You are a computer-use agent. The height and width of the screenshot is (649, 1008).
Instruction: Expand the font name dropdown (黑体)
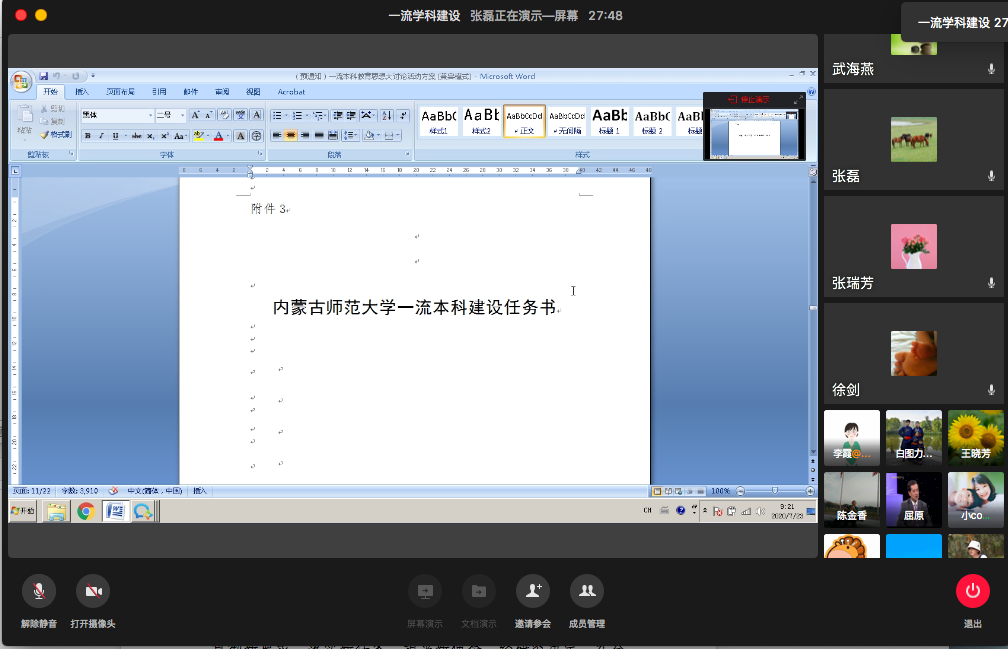coord(149,115)
